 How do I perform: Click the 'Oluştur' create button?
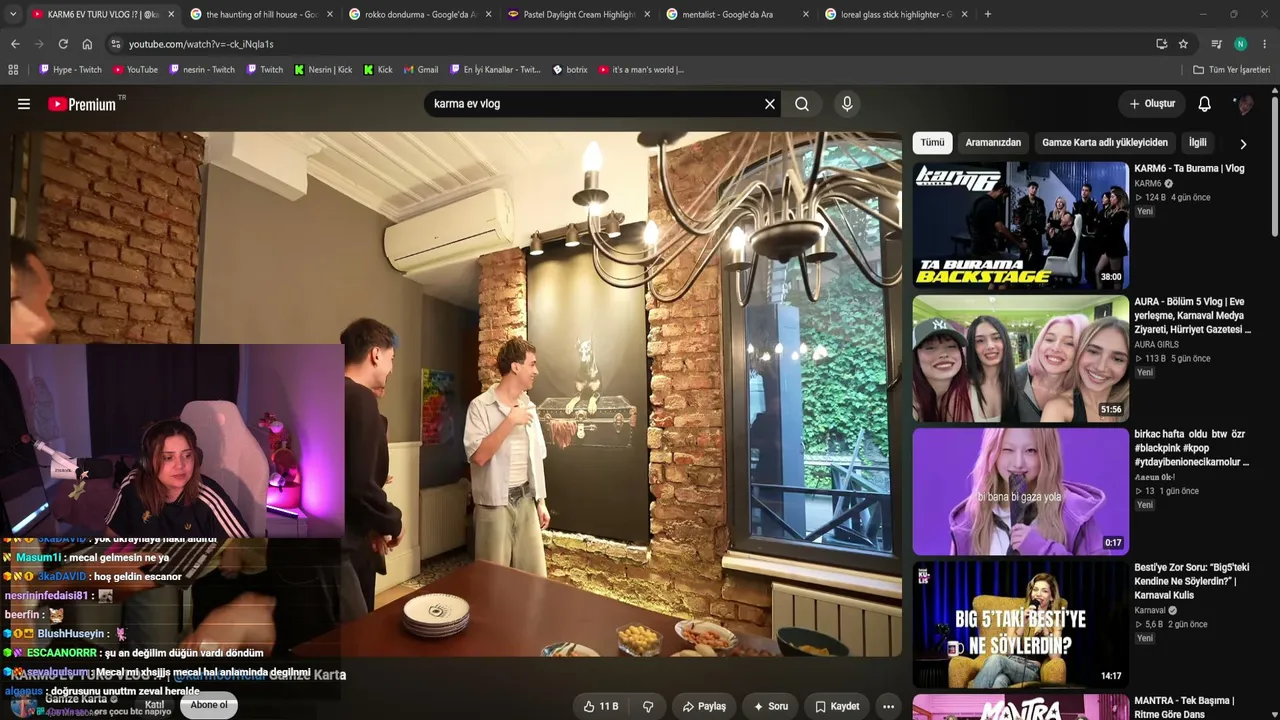(1152, 104)
